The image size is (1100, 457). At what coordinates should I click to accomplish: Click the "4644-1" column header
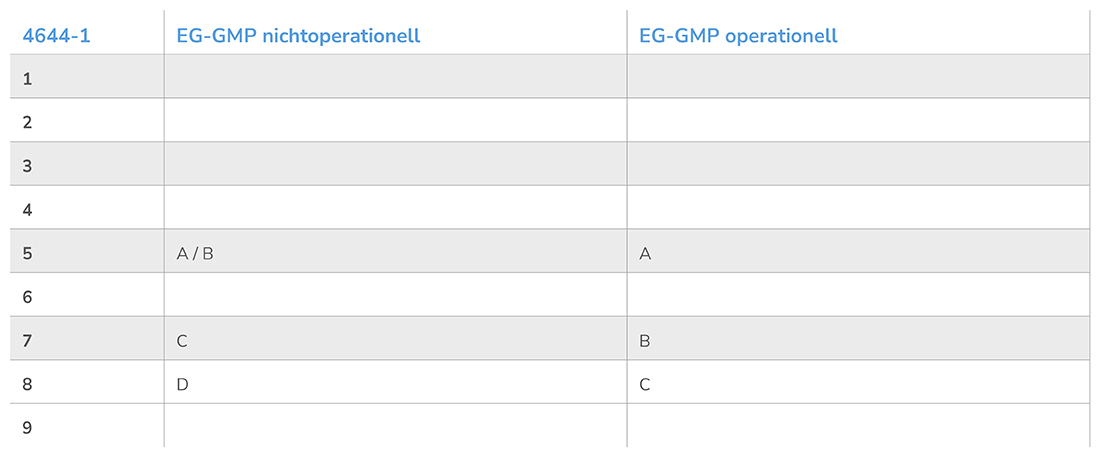(x=56, y=36)
